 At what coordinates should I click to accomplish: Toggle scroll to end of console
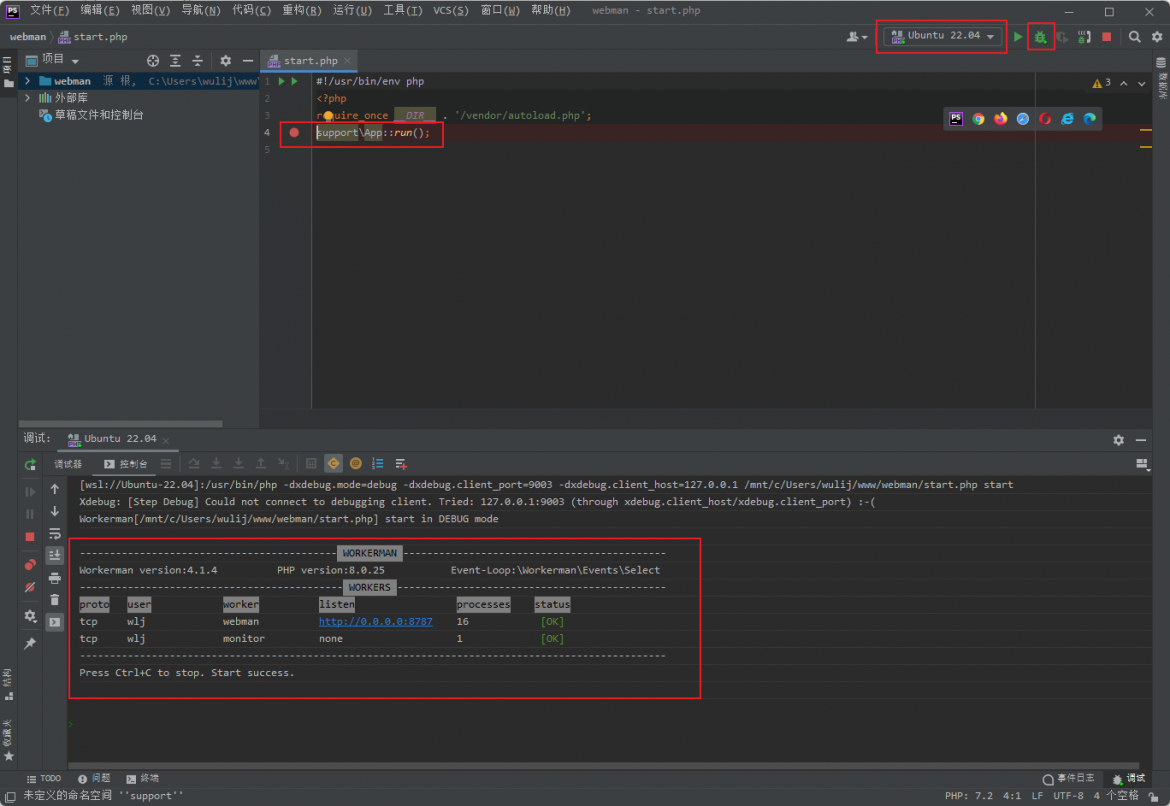point(54,555)
